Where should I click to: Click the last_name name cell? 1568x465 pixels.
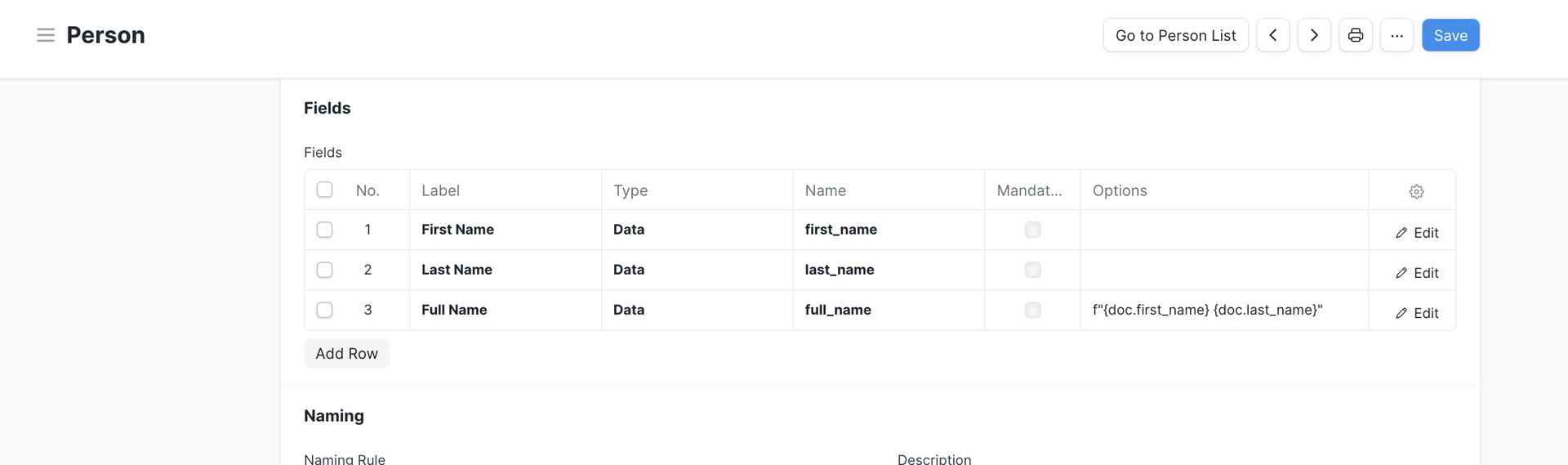[x=888, y=270]
